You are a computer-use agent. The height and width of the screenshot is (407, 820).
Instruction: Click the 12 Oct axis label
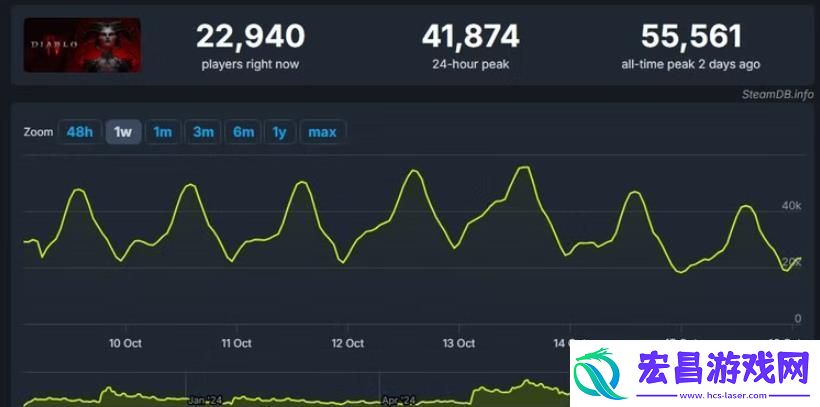click(x=348, y=343)
